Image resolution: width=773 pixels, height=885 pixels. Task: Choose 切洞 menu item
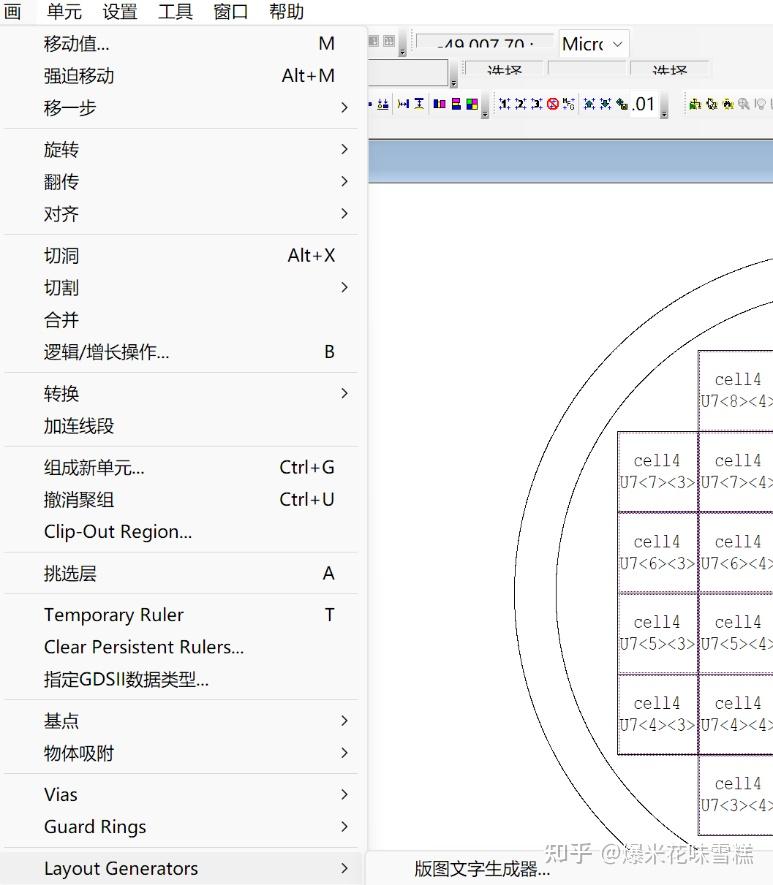click(x=181, y=256)
